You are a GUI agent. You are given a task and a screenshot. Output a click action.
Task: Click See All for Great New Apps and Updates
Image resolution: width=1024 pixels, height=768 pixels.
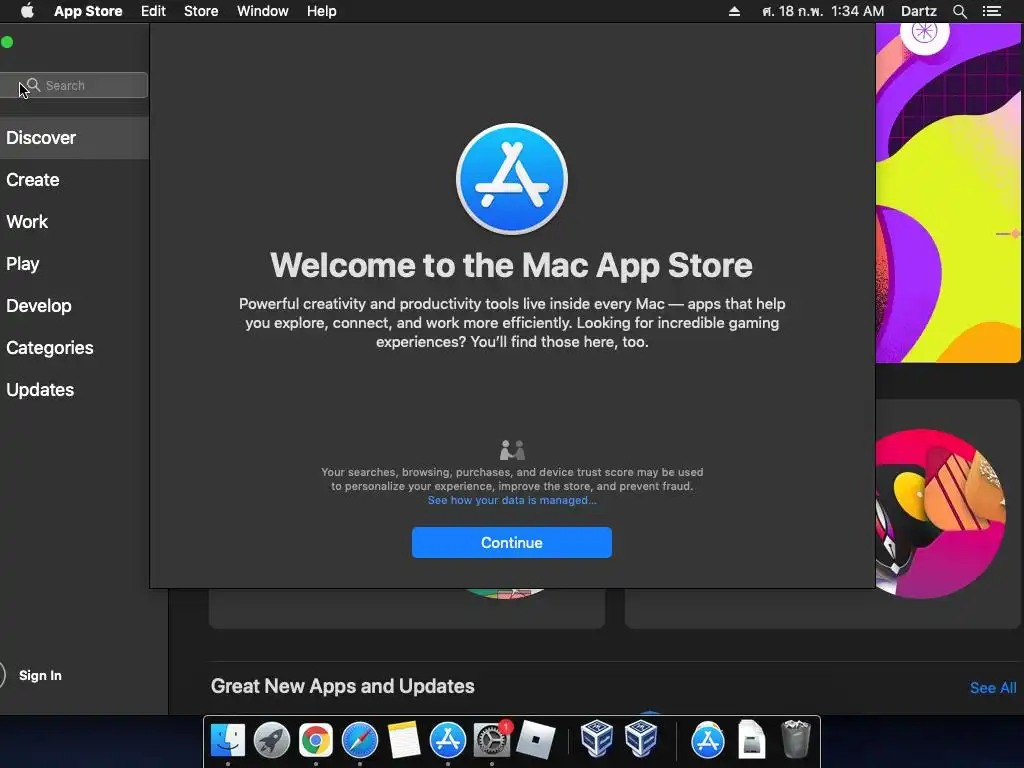tap(993, 688)
